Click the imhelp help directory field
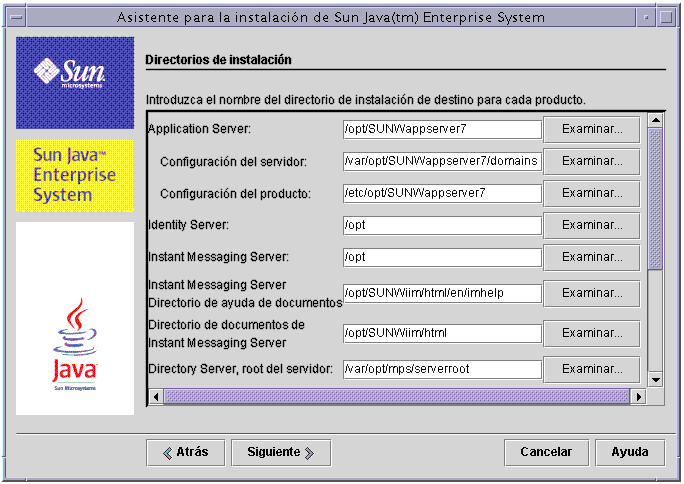684x484 pixels. click(x=442, y=293)
